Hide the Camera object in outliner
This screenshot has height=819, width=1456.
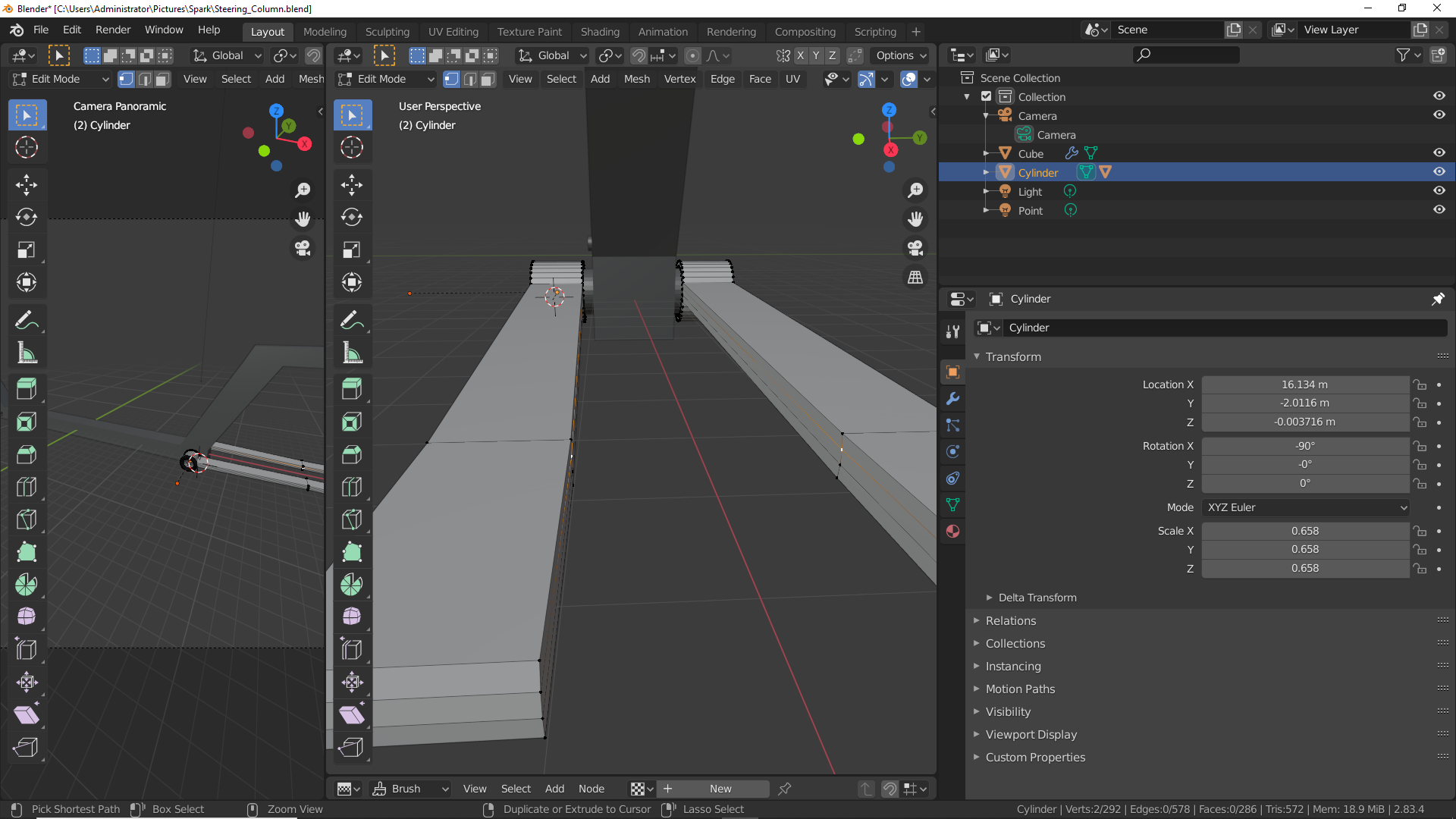pos(1439,115)
